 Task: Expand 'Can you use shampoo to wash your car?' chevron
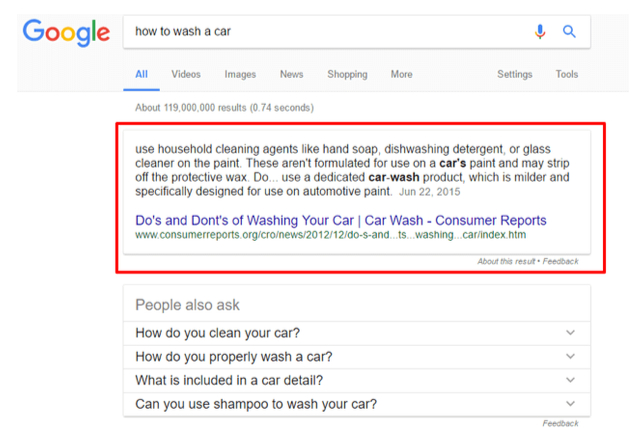[570, 404]
